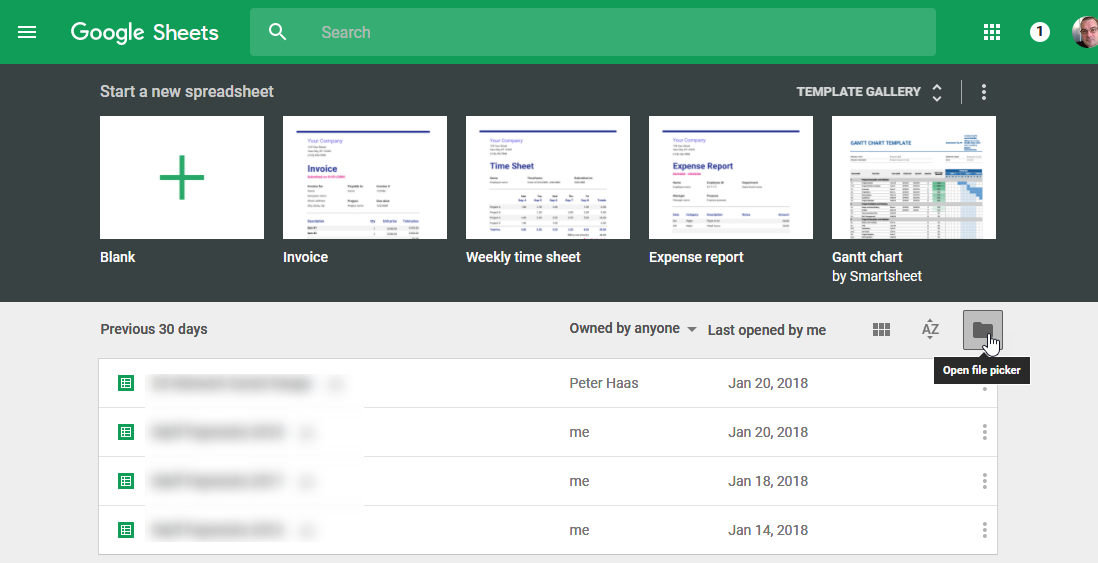Open the Invoice template thumbnail
Screen dimensions: 1098x563
click(365, 178)
